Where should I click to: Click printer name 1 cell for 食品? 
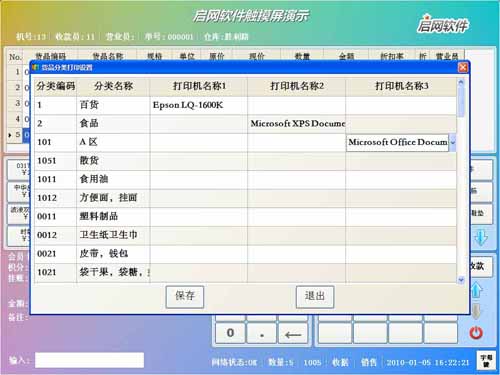click(199, 124)
